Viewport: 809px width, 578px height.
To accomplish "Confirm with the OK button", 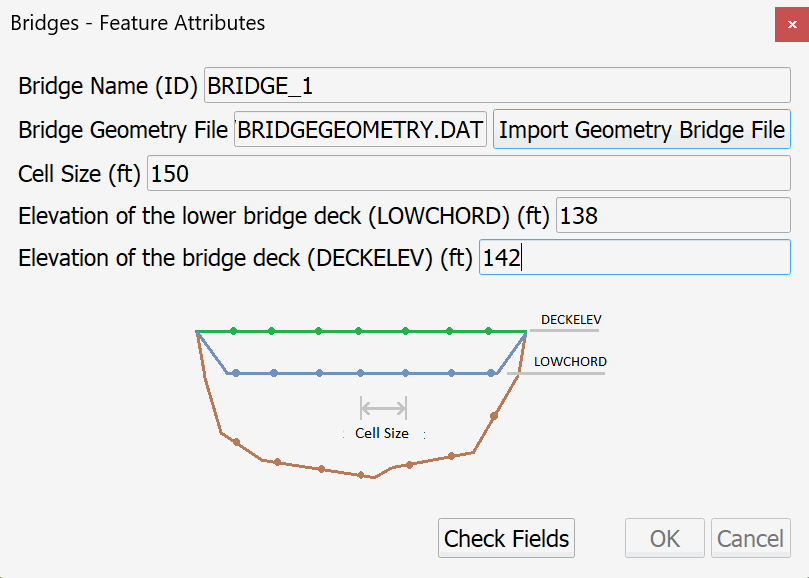I will coord(665,539).
